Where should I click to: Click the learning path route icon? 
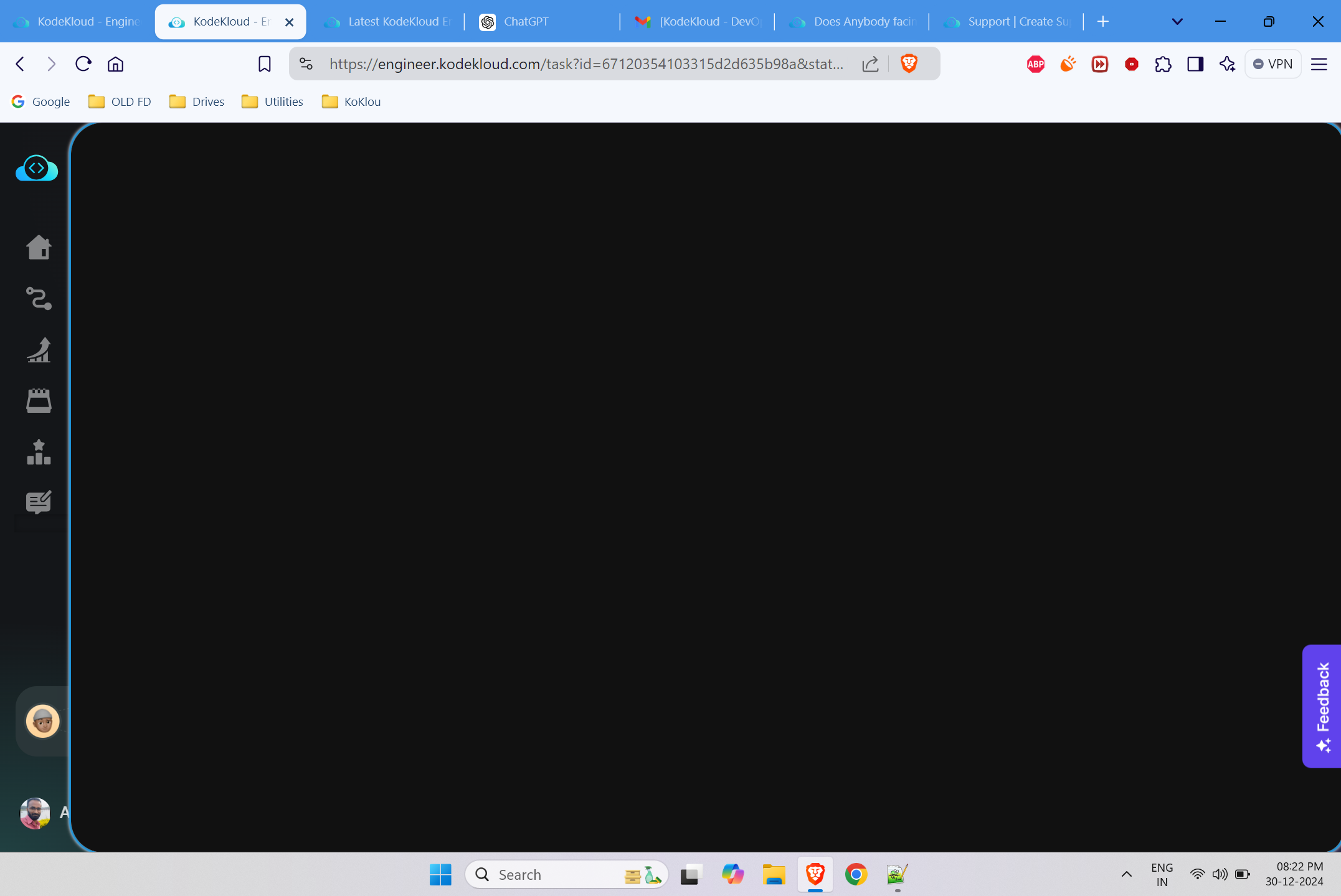[x=39, y=298]
